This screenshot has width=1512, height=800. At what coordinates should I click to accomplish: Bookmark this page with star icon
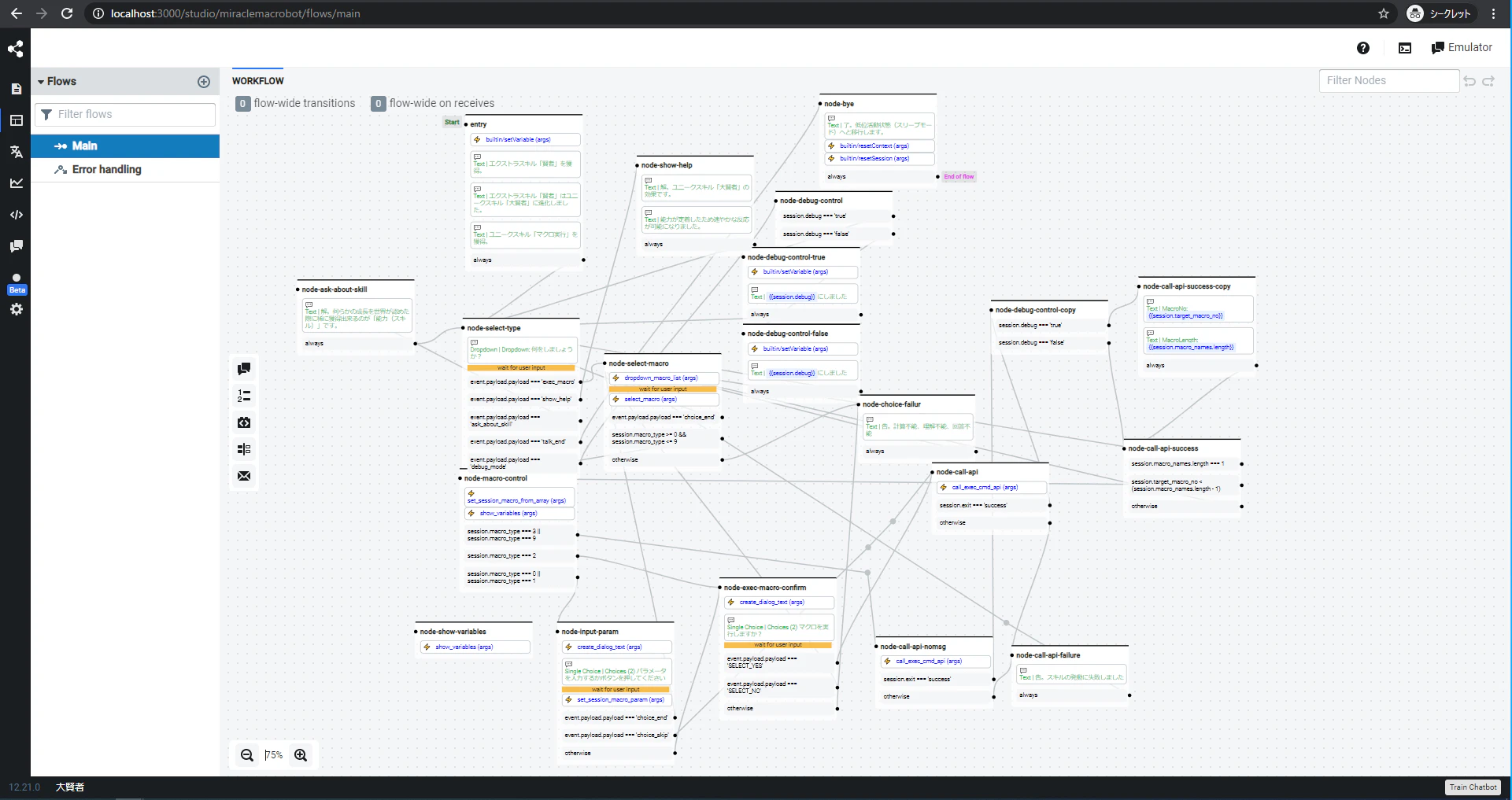(1384, 13)
